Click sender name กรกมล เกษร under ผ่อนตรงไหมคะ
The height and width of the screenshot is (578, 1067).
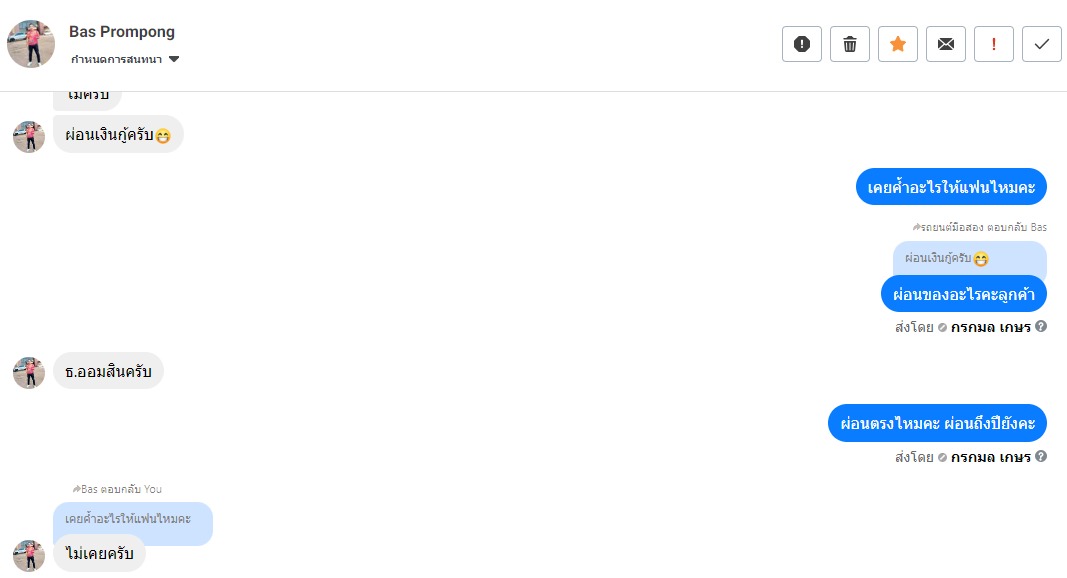990,457
